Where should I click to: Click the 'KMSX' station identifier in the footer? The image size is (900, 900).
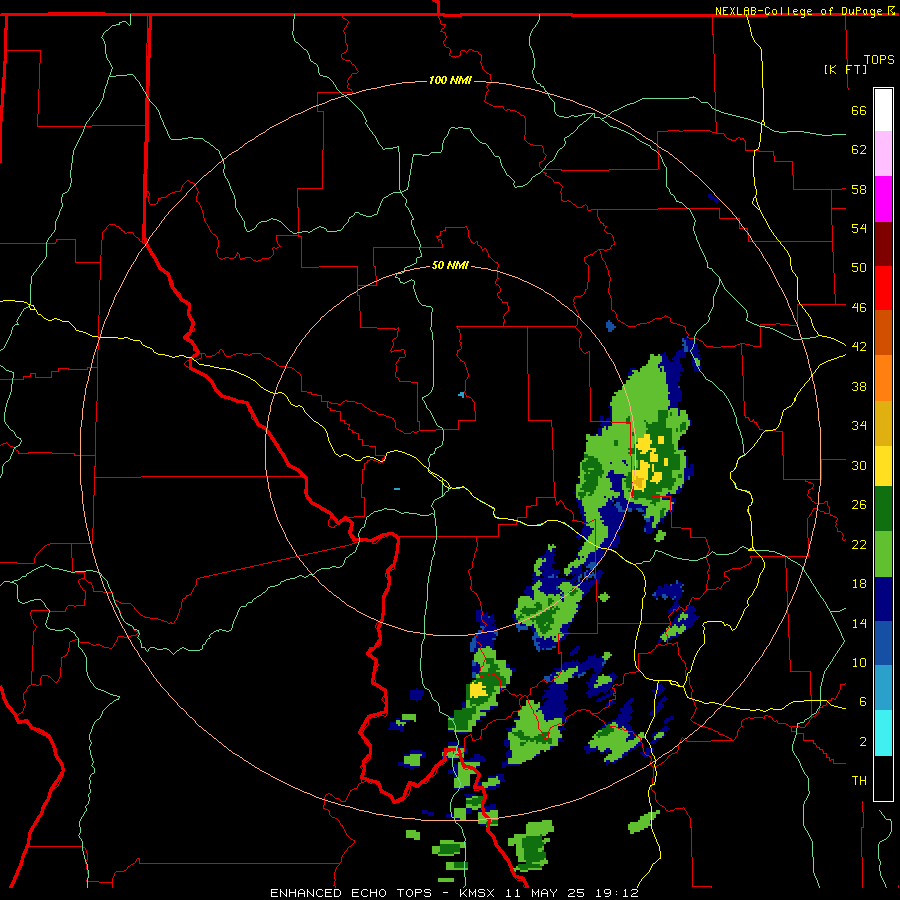pyautogui.click(x=478, y=893)
